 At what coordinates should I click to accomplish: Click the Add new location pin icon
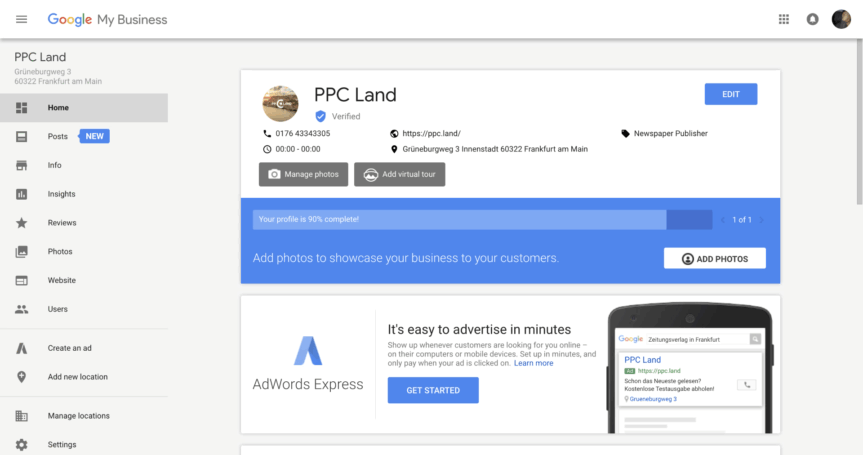(x=21, y=377)
